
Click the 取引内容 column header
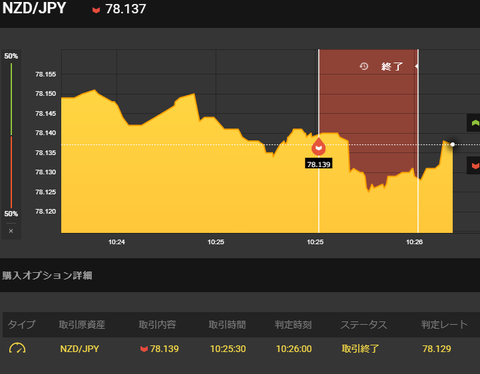tap(157, 324)
